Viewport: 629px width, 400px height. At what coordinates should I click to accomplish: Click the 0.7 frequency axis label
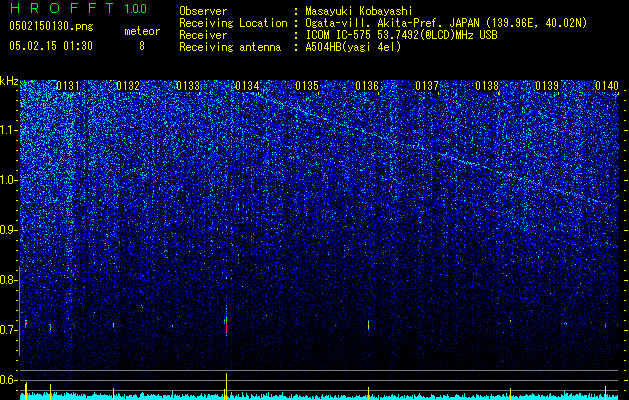(x=8, y=330)
